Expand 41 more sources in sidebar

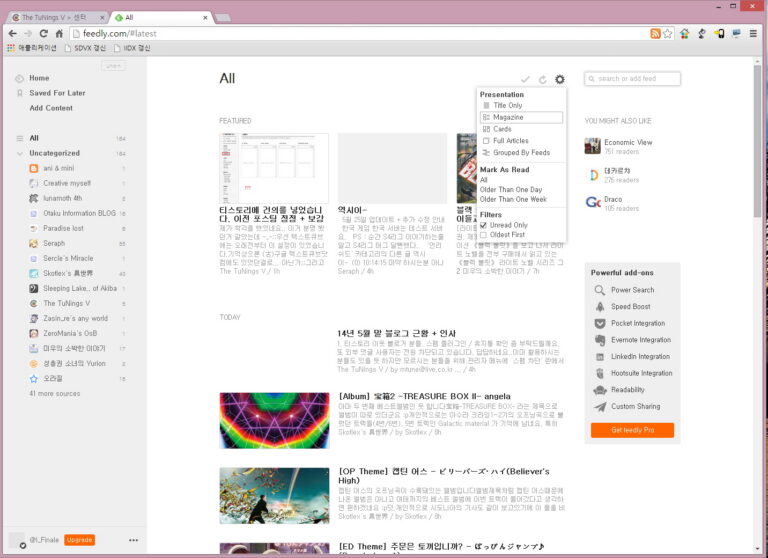click(54, 394)
